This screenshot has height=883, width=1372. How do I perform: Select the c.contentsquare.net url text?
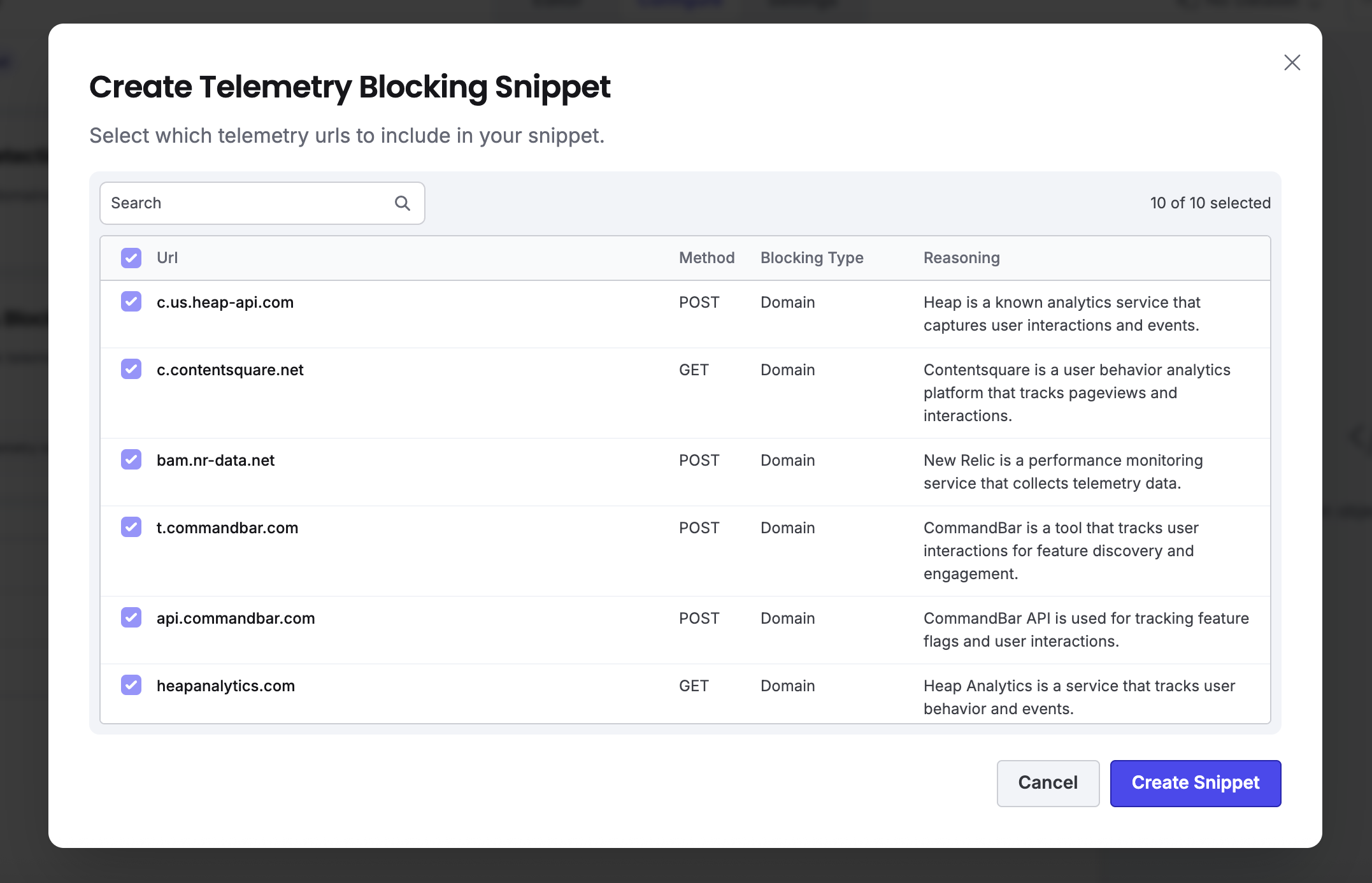coord(230,370)
